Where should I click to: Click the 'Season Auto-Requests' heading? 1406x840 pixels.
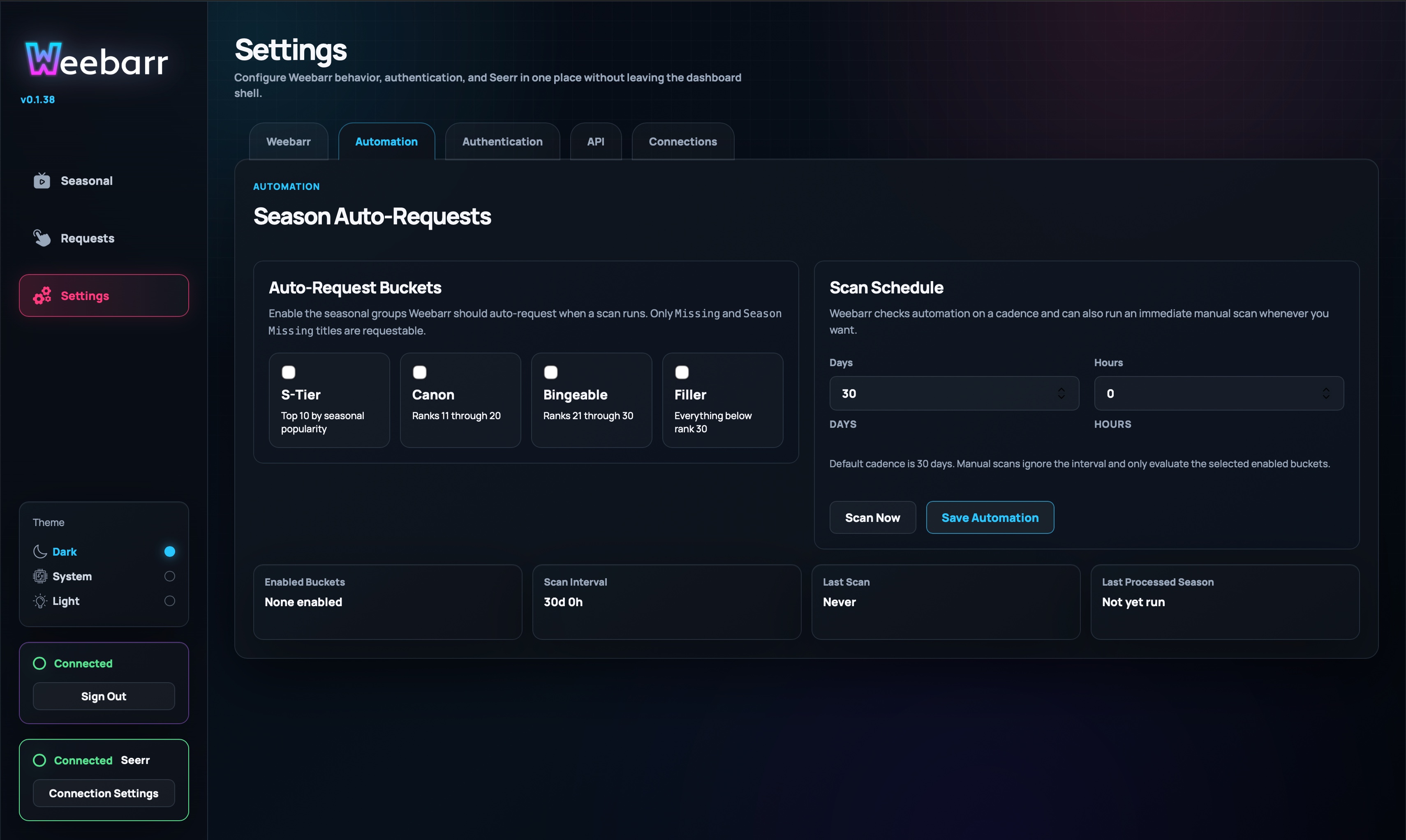[x=372, y=216]
